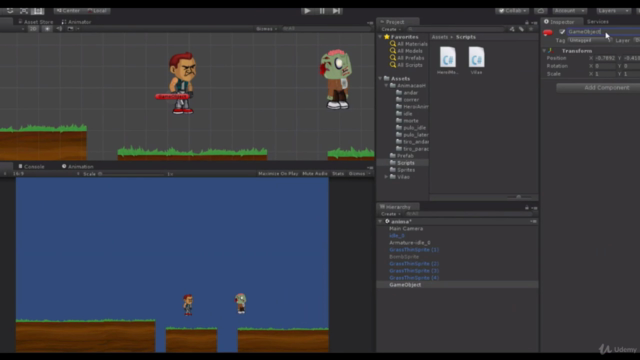Select the hero character in Scene
This screenshot has height=360, width=640.
click(x=182, y=83)
